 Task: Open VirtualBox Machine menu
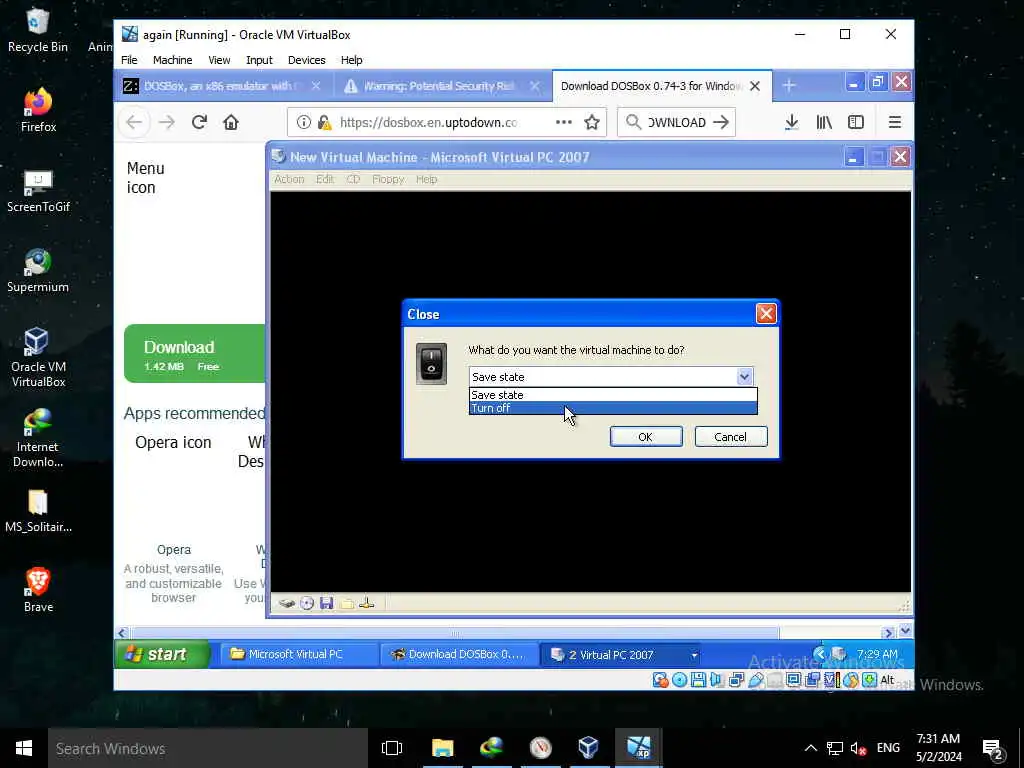click(x=172, y=60)
